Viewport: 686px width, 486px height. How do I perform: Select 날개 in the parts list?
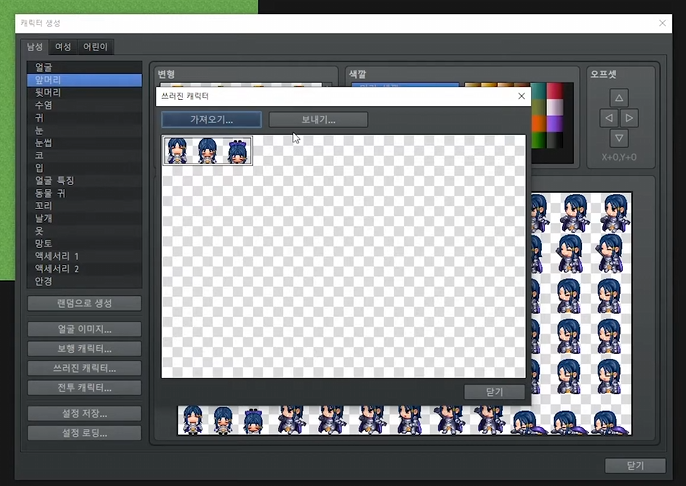click(84, 218)
